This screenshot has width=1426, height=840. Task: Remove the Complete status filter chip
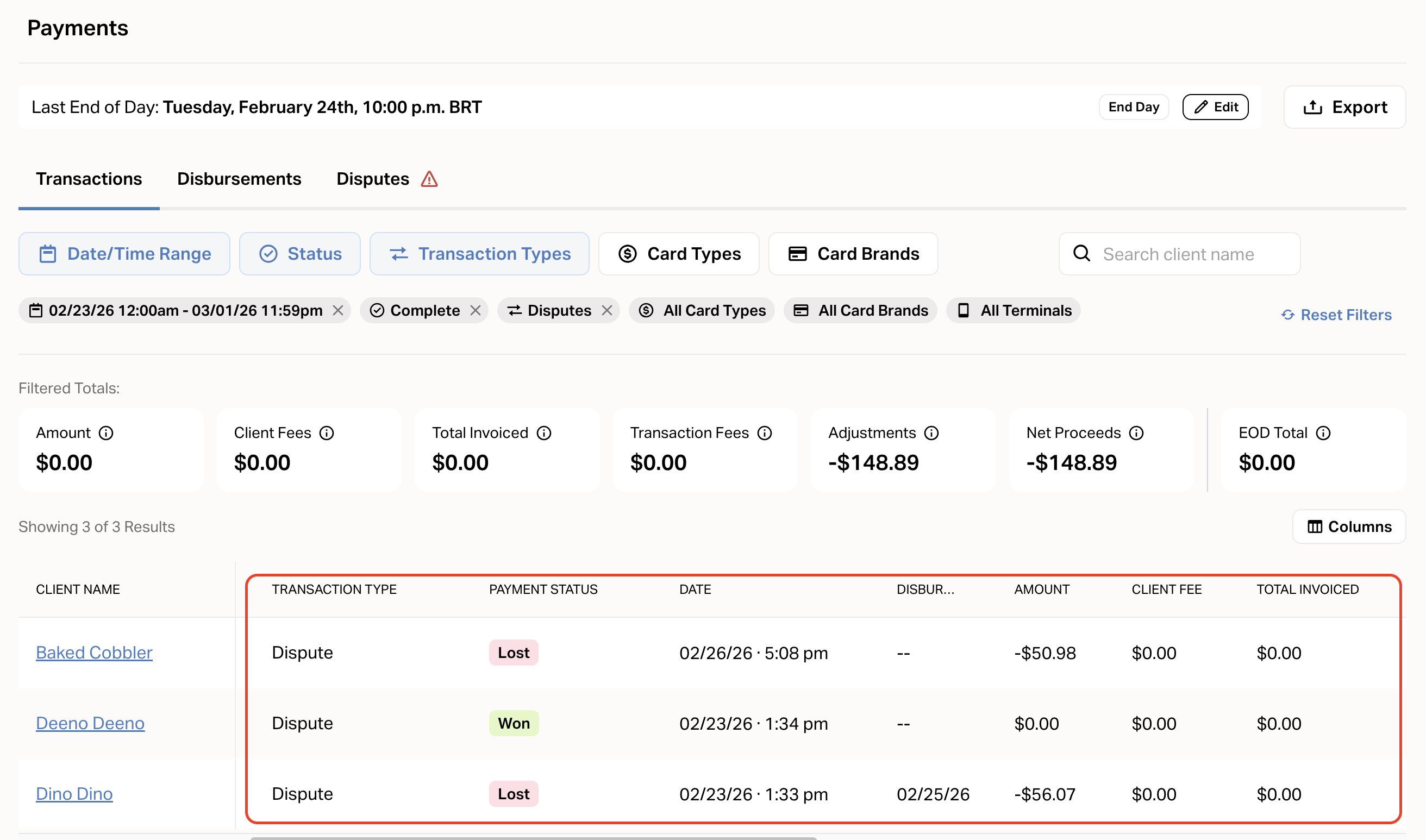point(476,310)
